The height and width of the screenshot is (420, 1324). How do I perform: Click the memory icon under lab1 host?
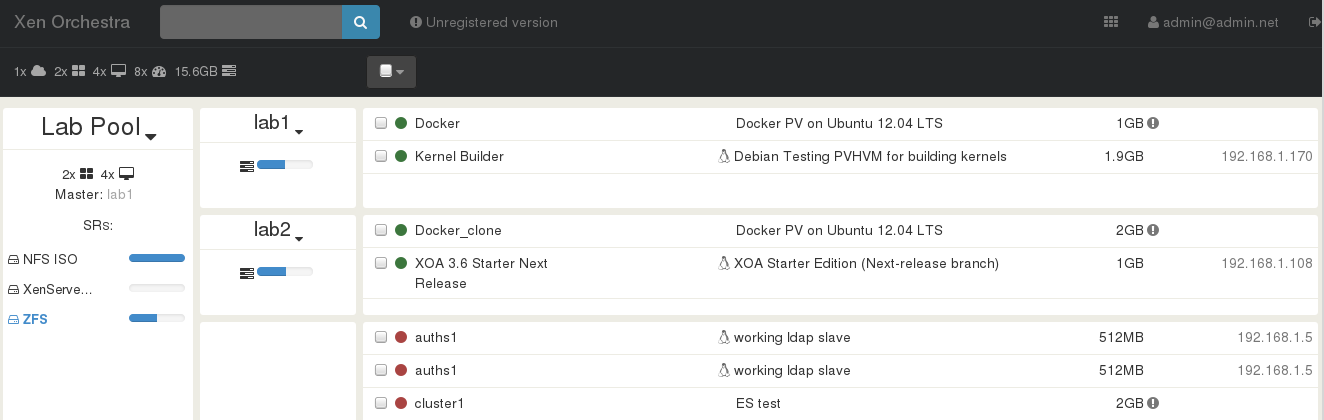[x=246, y=165]
